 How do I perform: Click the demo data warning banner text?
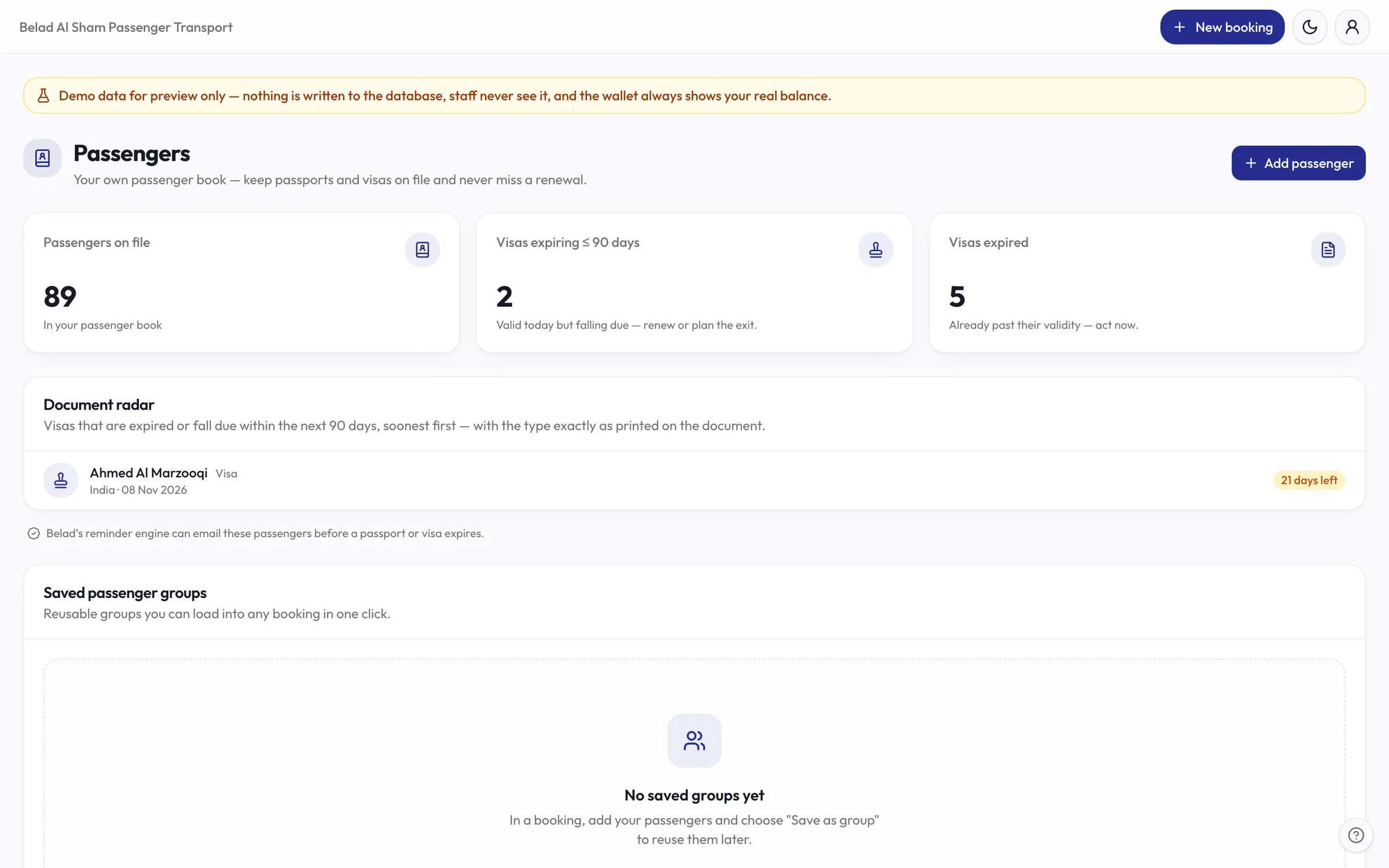coord(445,95)
